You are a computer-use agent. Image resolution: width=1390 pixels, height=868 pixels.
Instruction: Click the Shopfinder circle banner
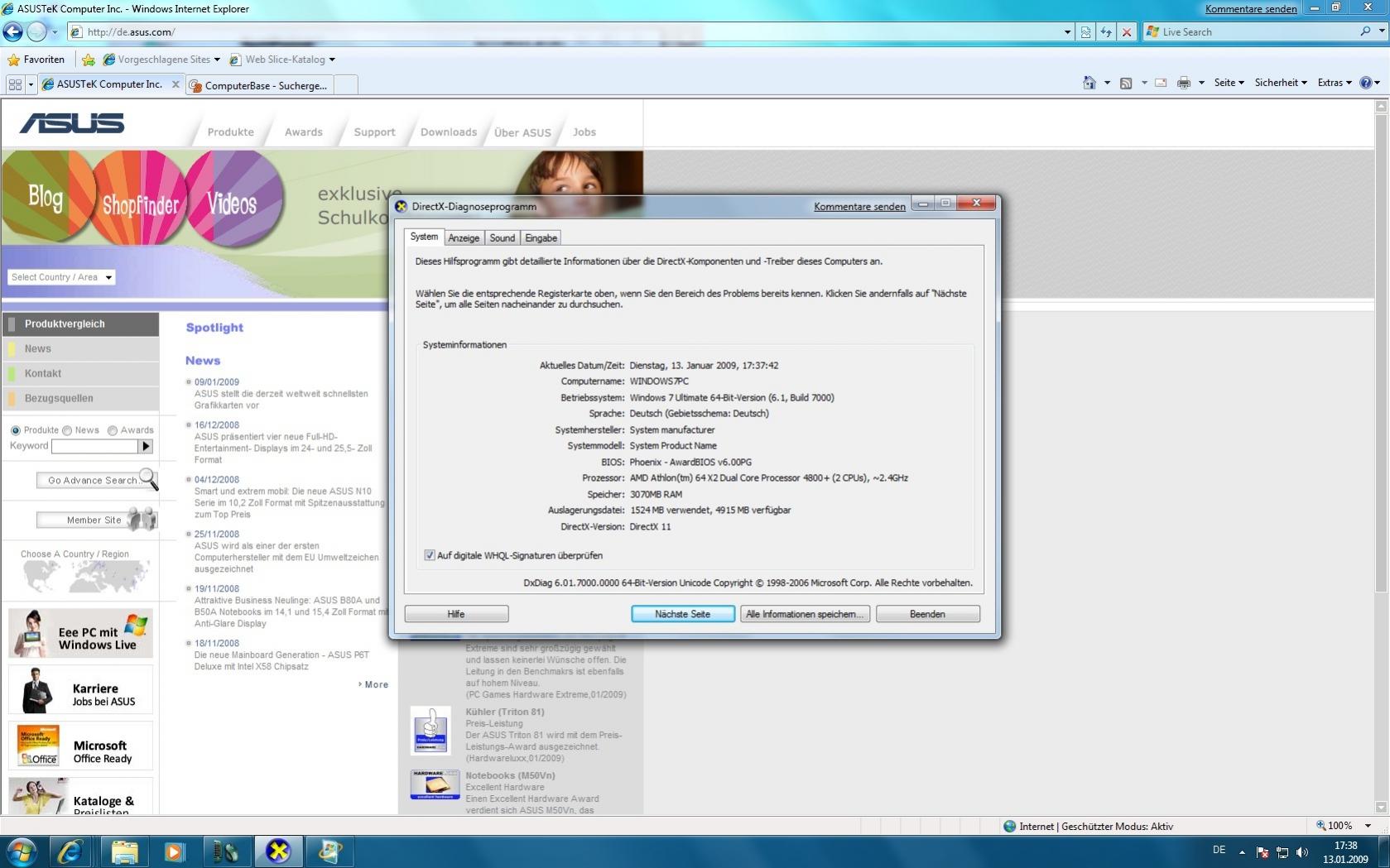[x=140, y=199]
